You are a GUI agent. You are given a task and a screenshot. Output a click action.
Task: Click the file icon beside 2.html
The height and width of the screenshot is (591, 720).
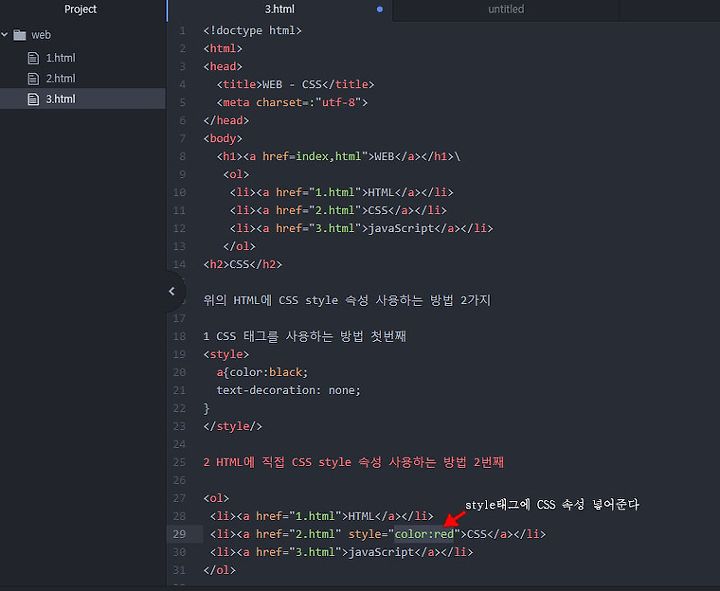pos(33,79)
